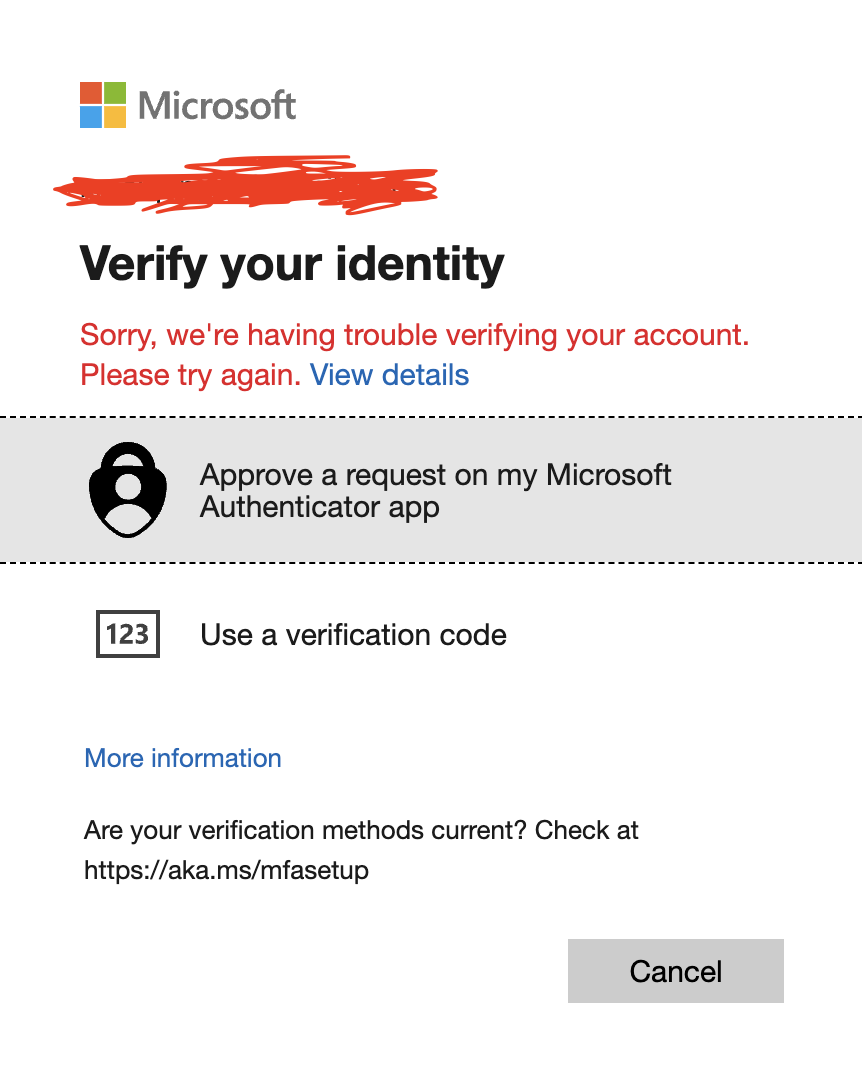Open the More information link
The width and height of the screenshot is (862, 1082).
[x=182, y=758]
